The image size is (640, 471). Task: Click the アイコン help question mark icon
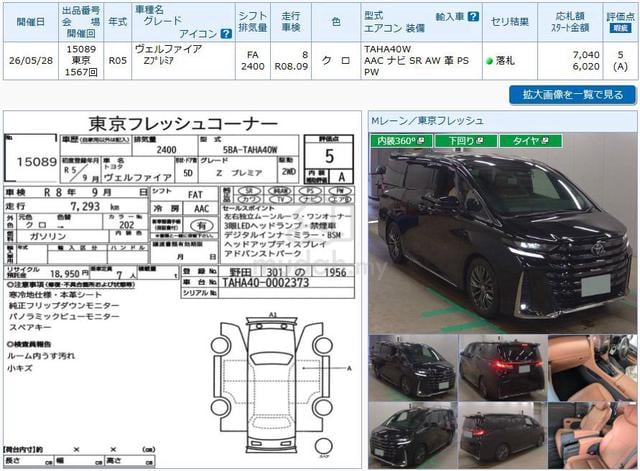pos(226,34)
